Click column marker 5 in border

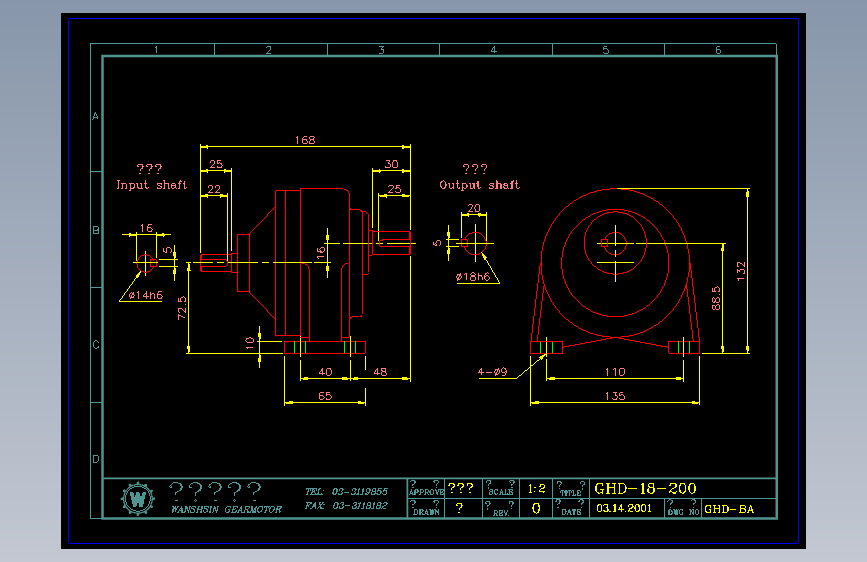(606, 50)
